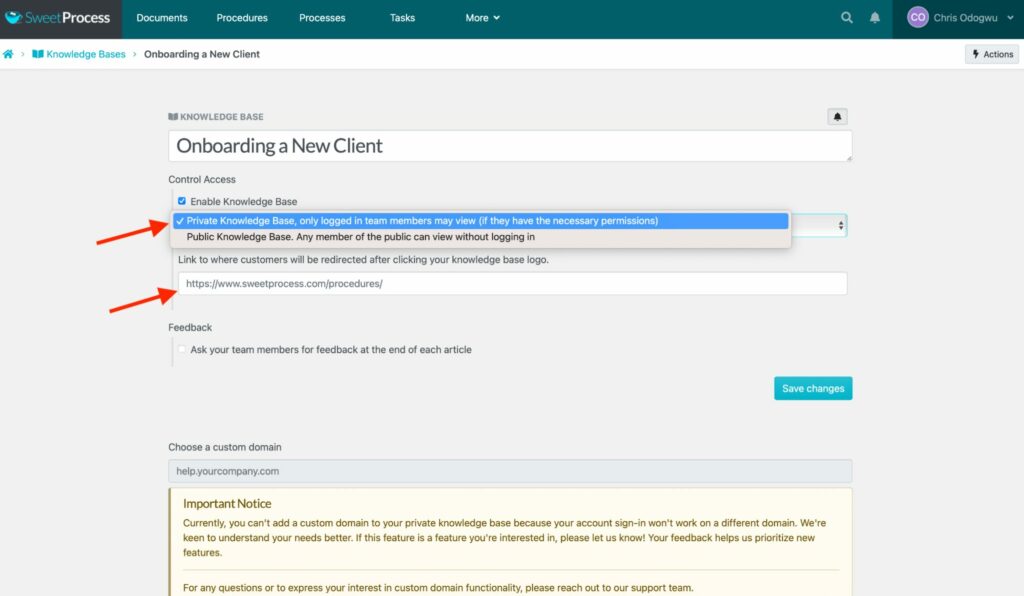Expand the Chris Odogwu account dropdown

(x=1009, y=17)
